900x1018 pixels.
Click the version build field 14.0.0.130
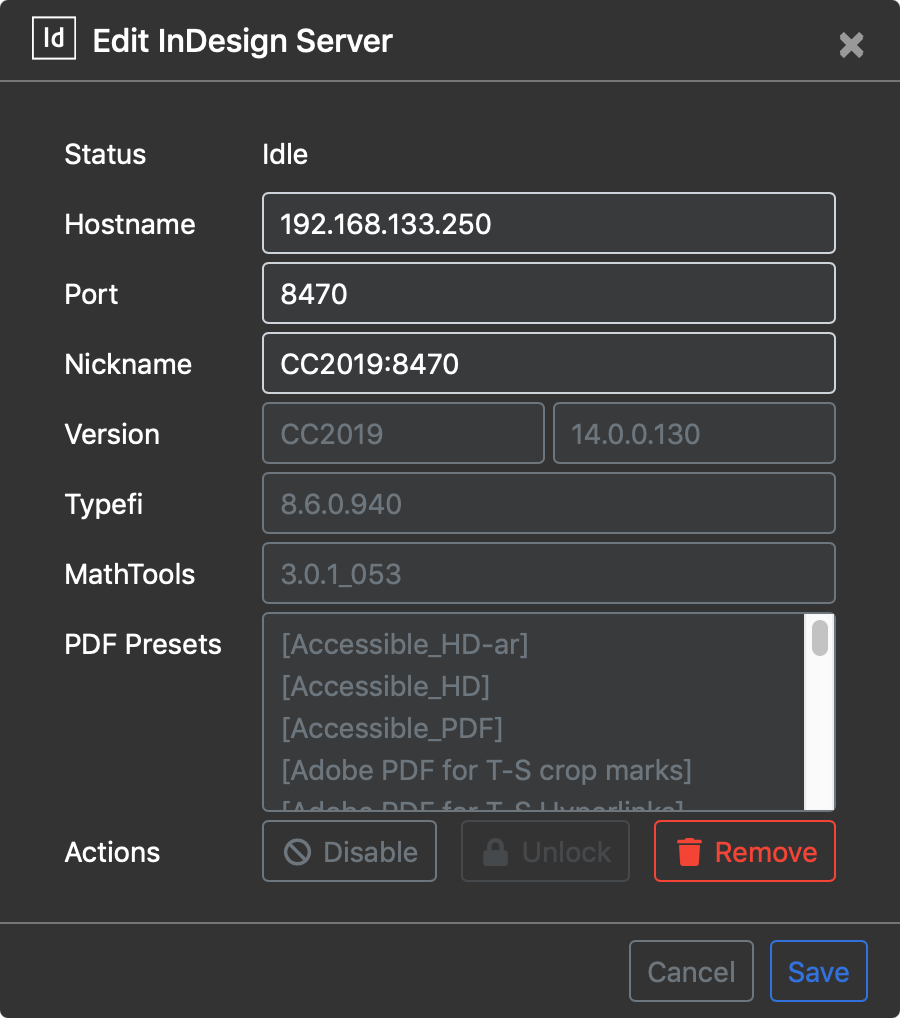click(694, 434)
